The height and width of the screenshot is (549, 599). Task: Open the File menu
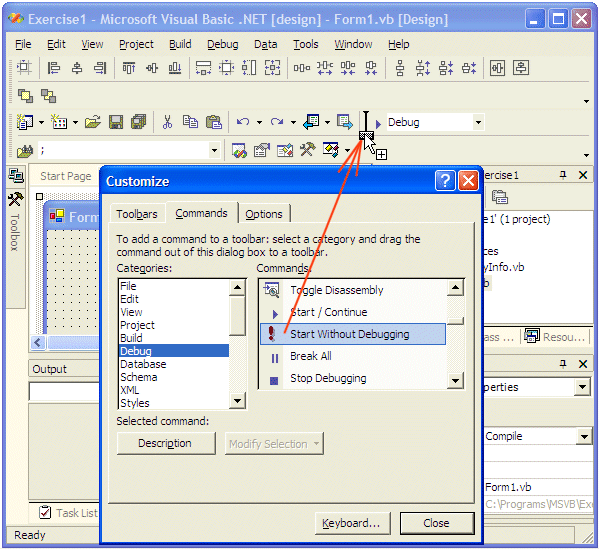23,44
